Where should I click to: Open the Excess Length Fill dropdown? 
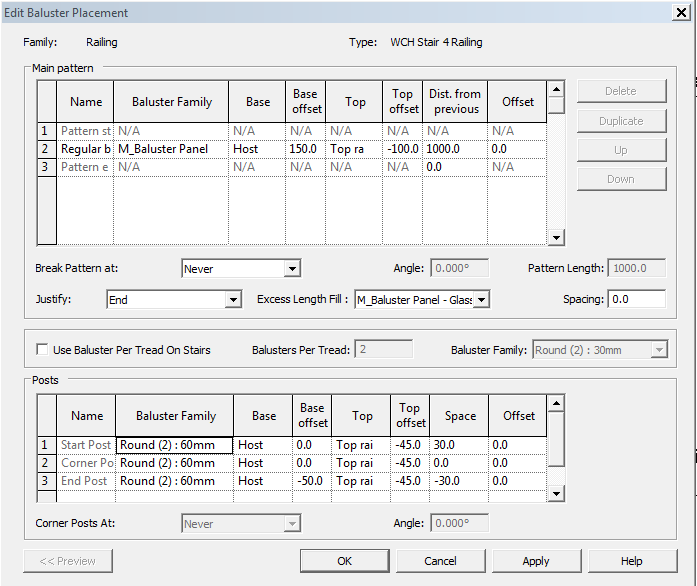pyautogui.click(x=481, y=299)
